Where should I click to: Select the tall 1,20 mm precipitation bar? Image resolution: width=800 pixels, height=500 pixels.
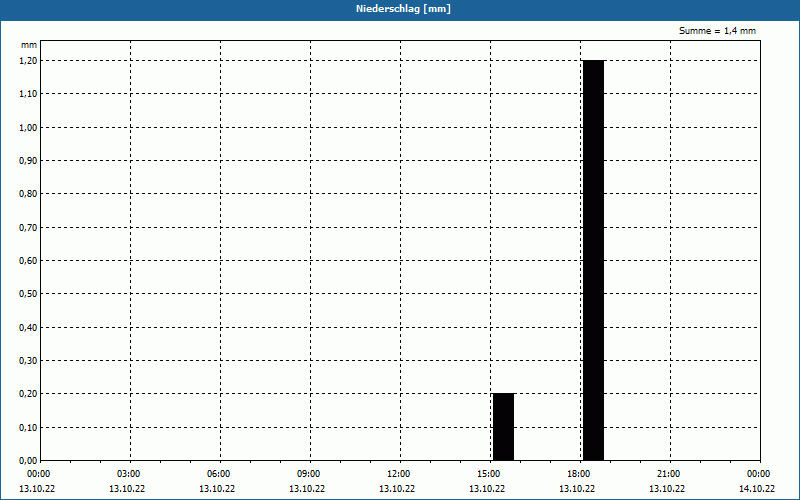tap(593, 260)
